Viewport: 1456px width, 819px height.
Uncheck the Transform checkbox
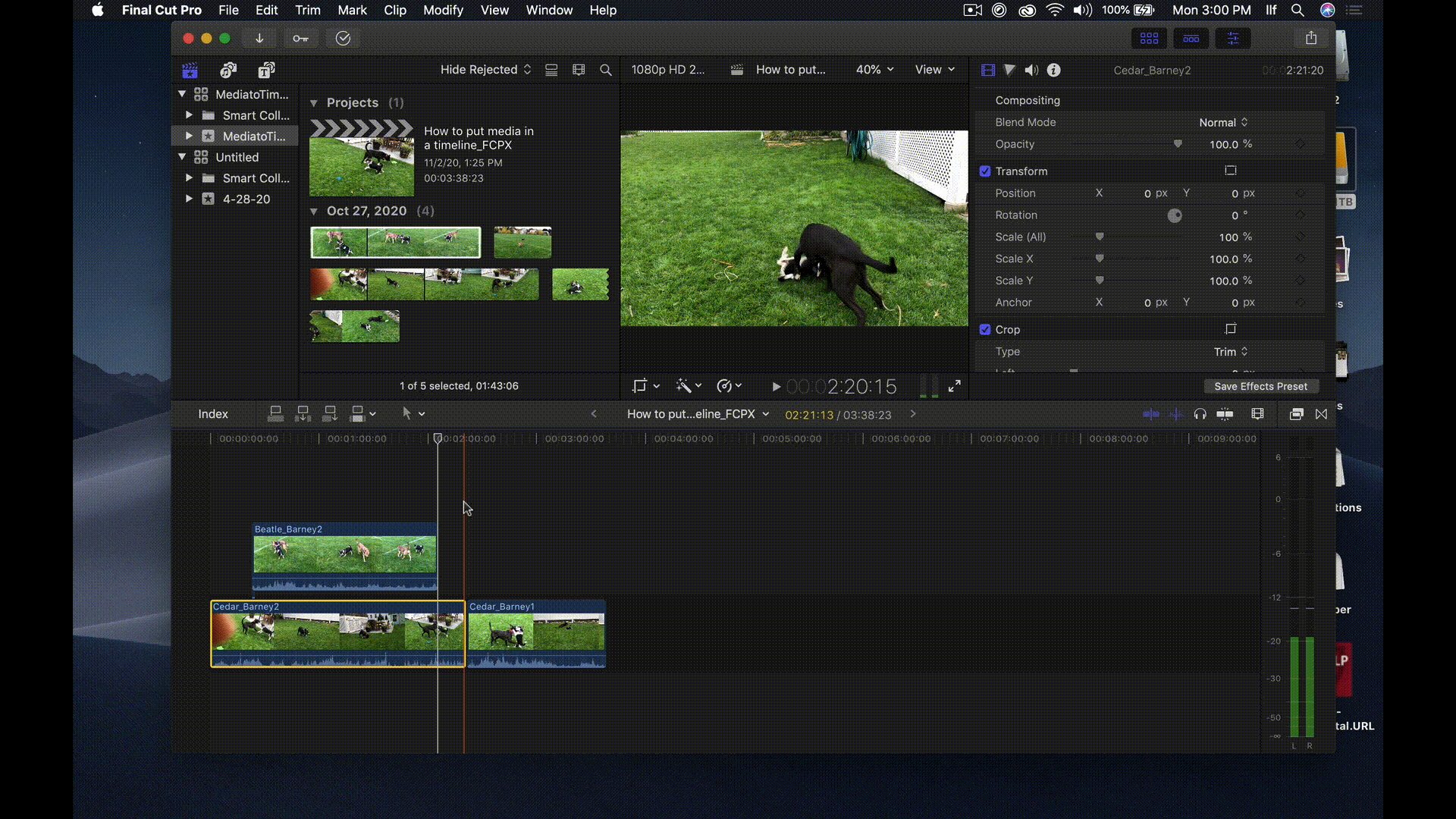[x=985, y=171]
